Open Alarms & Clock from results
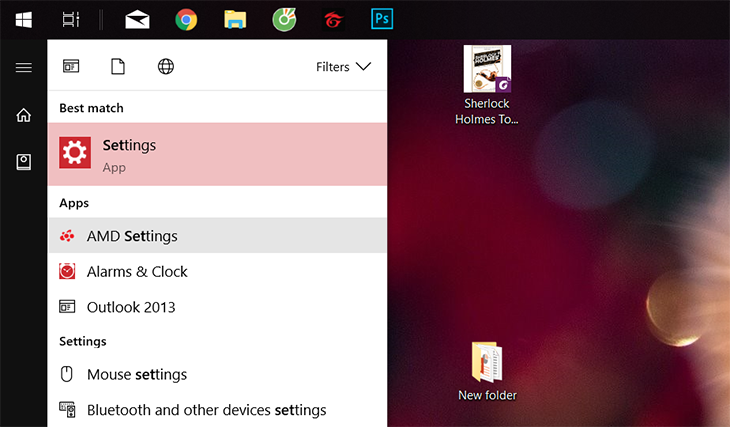730x427 pixels. (x=217, y=271)
